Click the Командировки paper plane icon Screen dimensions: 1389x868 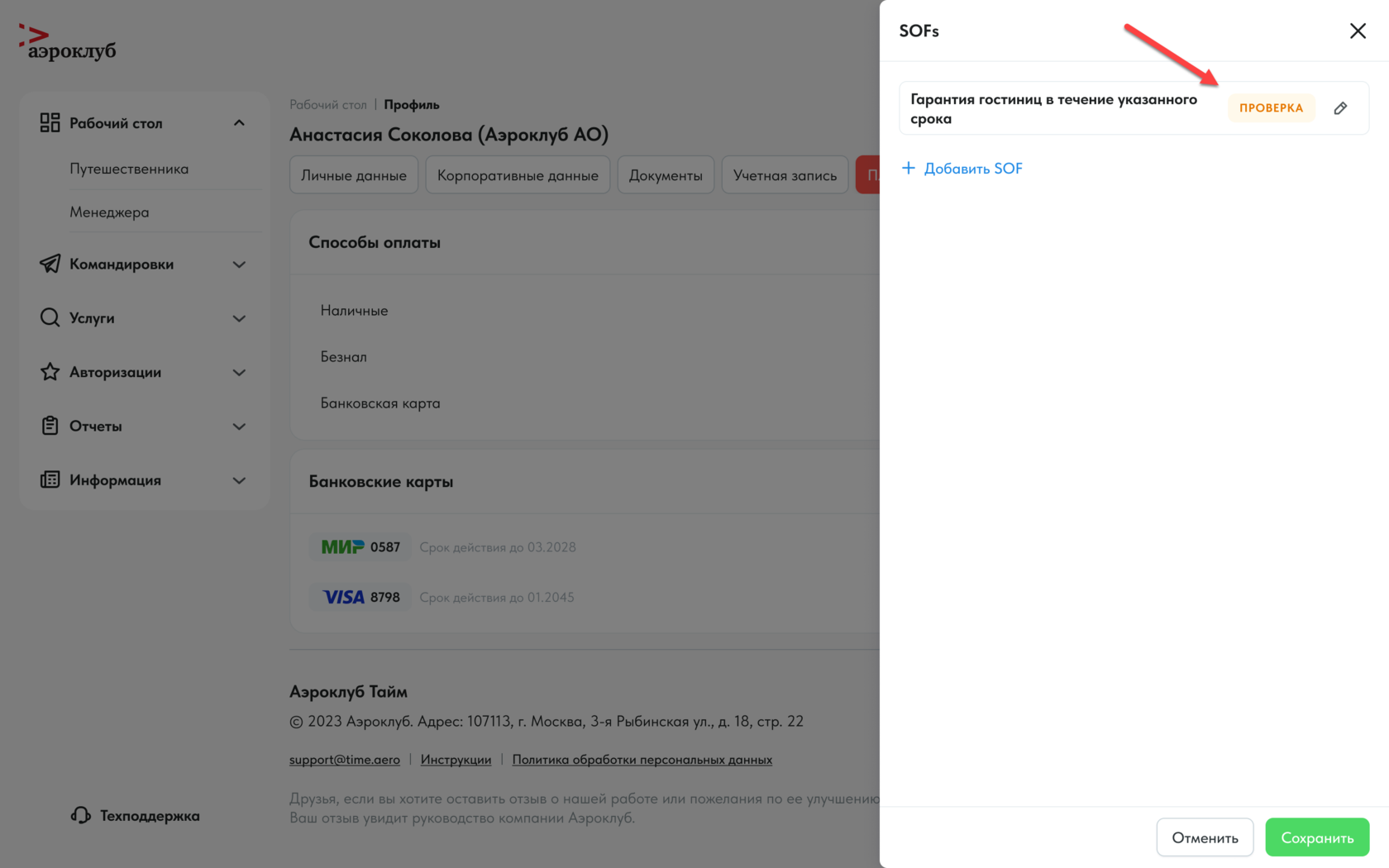(50, 264)
